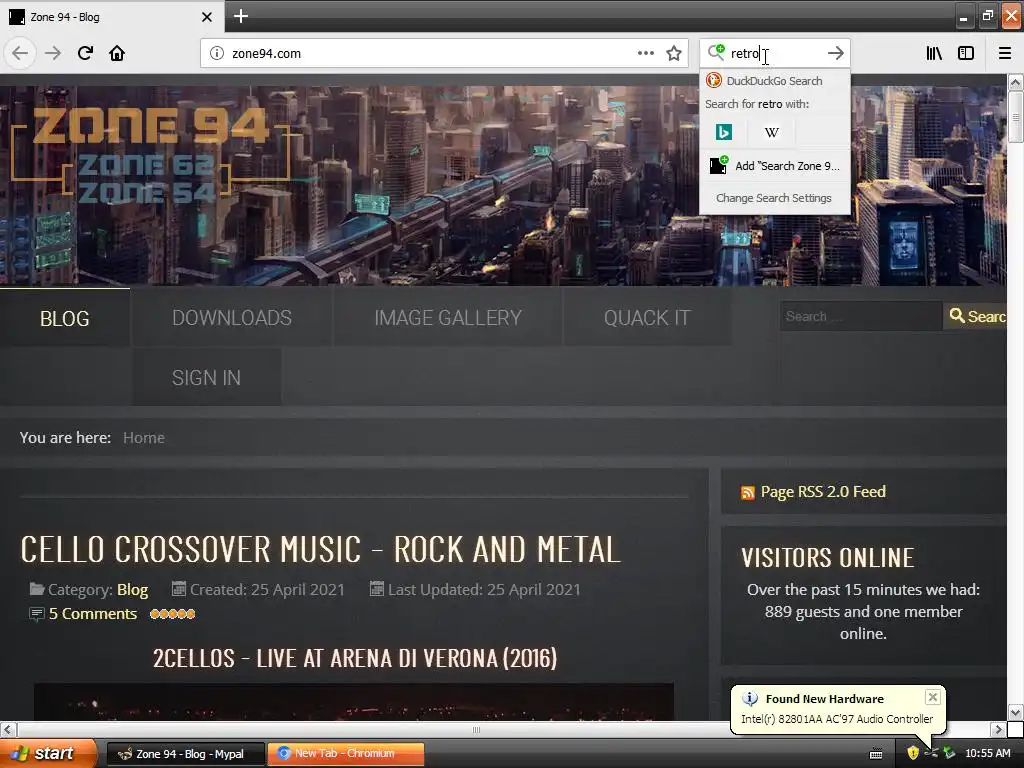Screen dimensions: 1024x768
Task: Open the SIGN IN page
Action: click(206, 377)
